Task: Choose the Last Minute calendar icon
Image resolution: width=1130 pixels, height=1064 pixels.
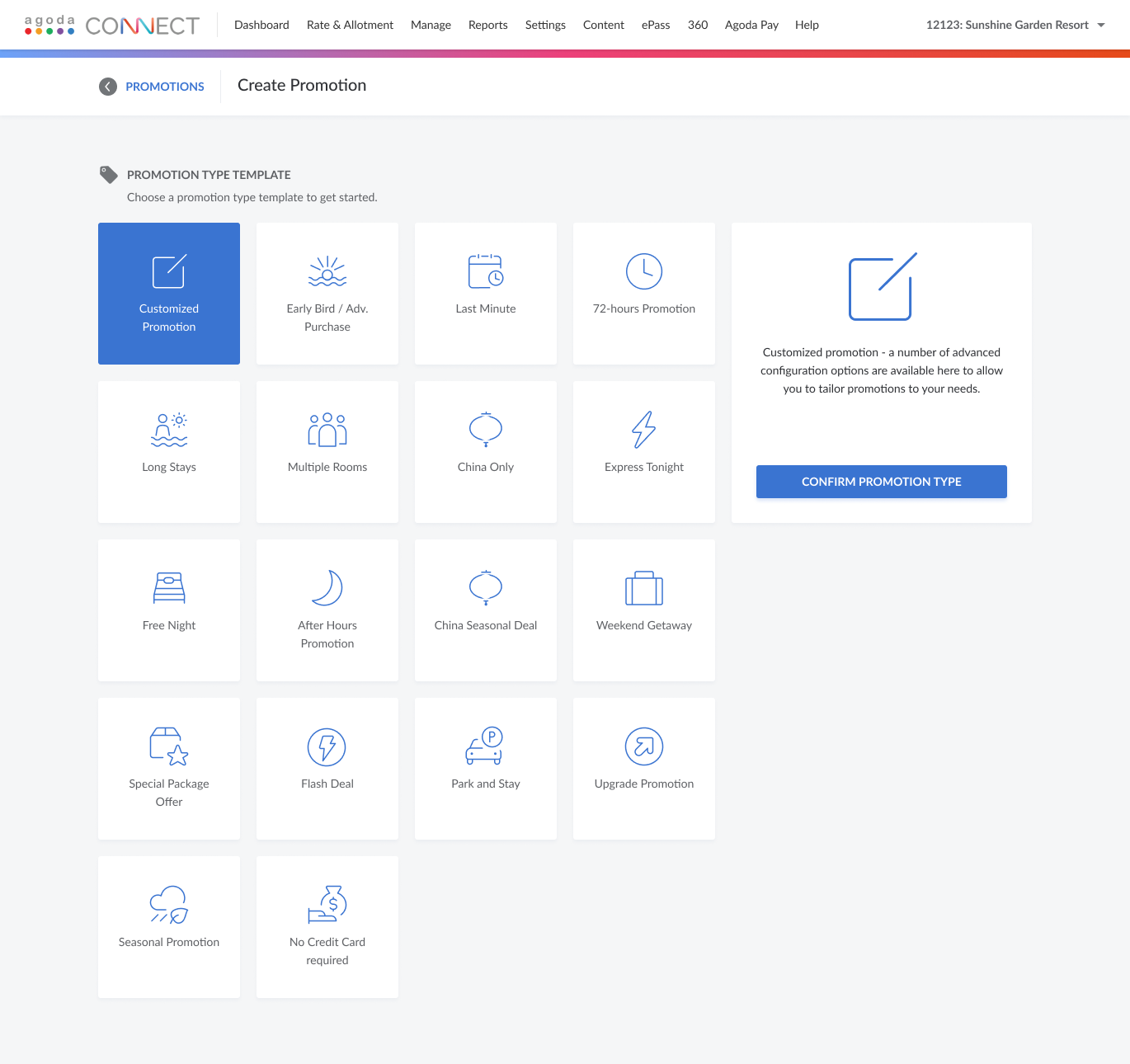Action: (x=486, y=271)
